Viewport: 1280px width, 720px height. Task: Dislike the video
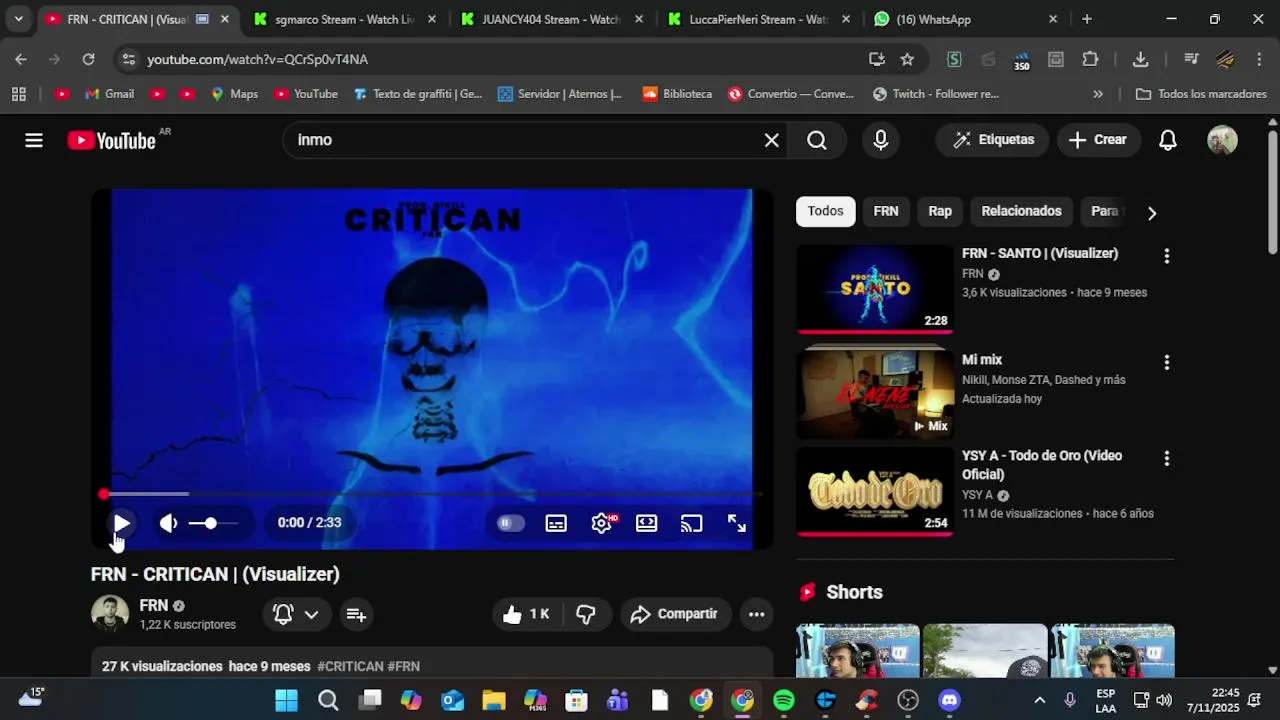(587, 614)
